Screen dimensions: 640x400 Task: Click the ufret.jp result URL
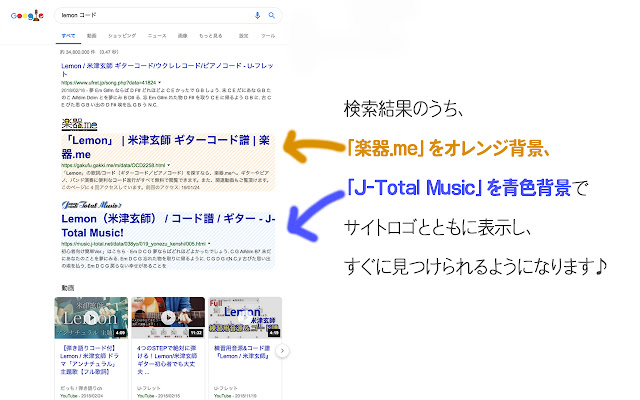click(x=108, y=82)
